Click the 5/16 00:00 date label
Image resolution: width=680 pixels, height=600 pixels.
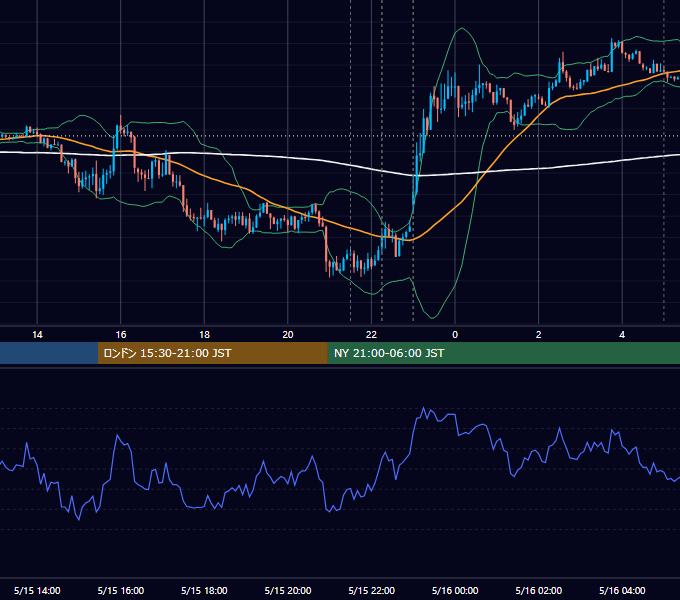coord(455,590)
